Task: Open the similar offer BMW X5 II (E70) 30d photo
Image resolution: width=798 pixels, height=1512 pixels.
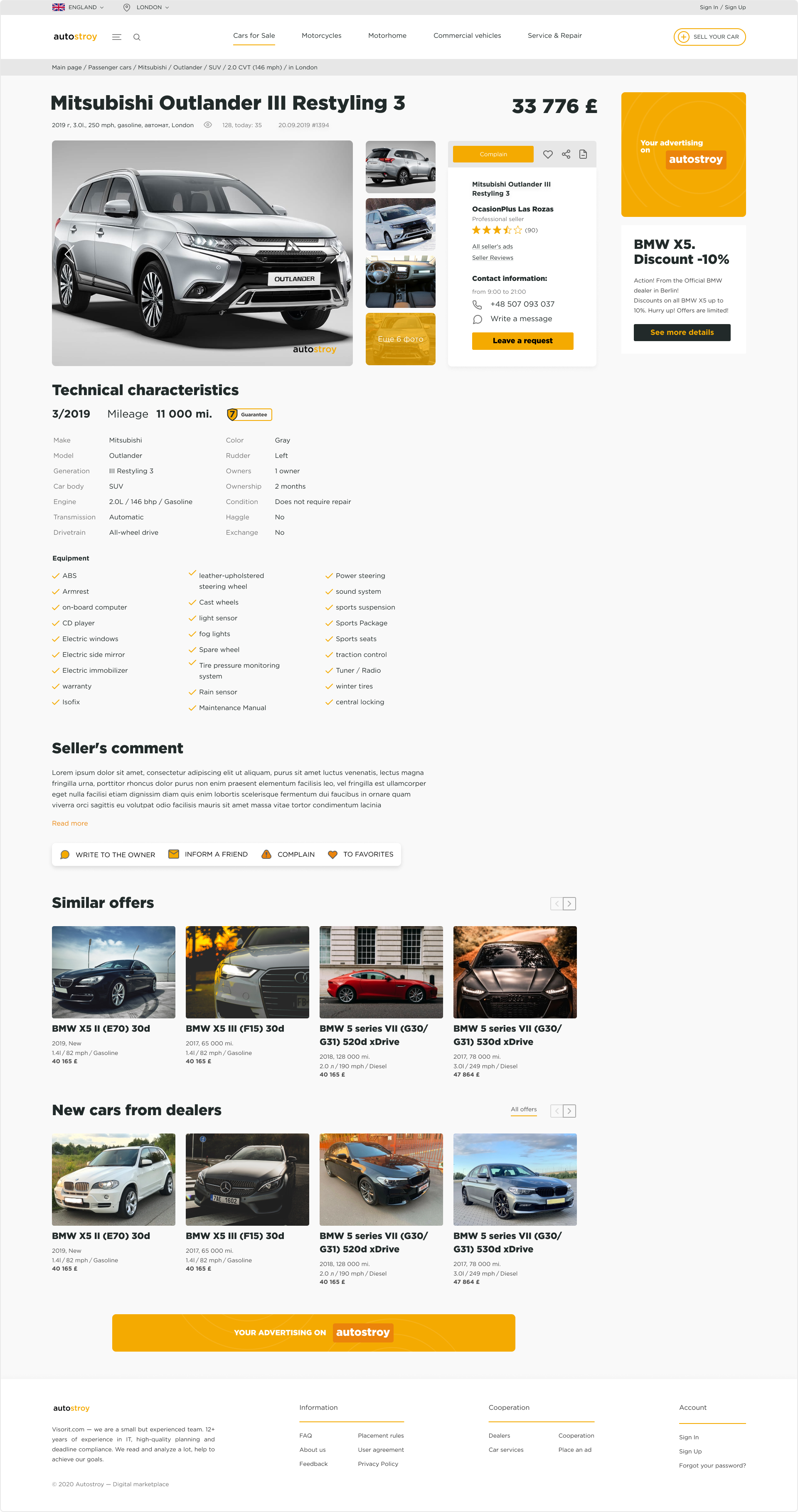Action: point(113,973)
